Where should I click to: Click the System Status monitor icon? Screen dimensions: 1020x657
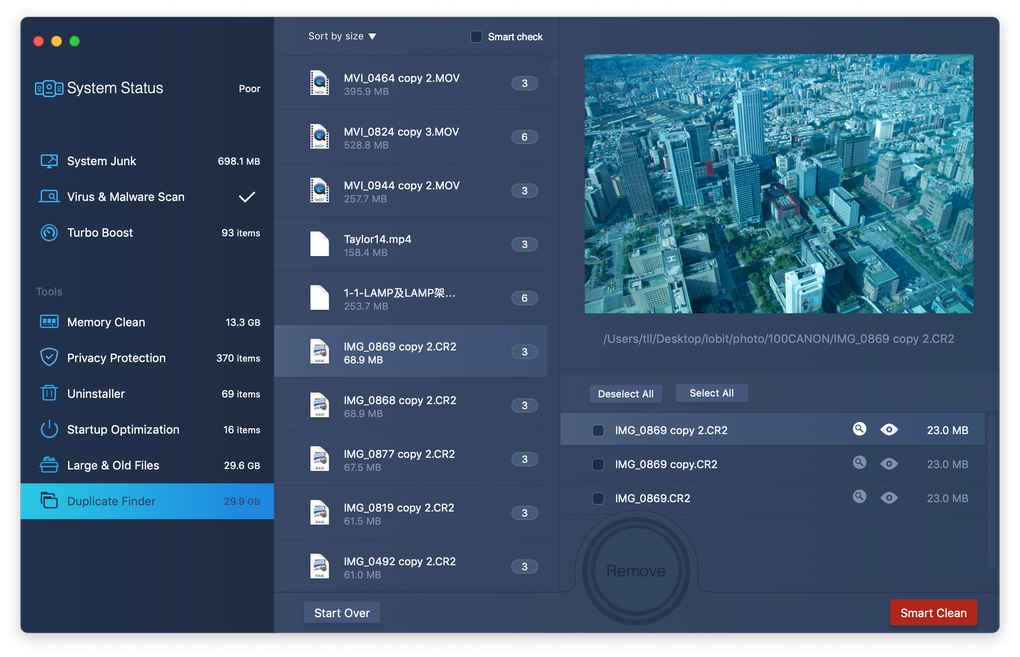click(x=49, y=88)
